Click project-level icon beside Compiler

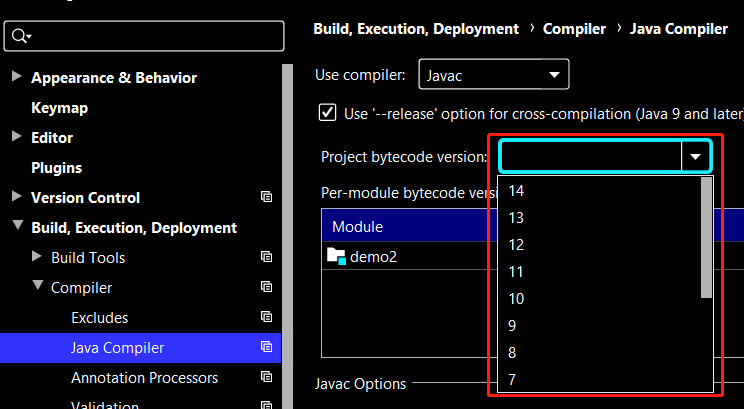[x=266, y=288]
